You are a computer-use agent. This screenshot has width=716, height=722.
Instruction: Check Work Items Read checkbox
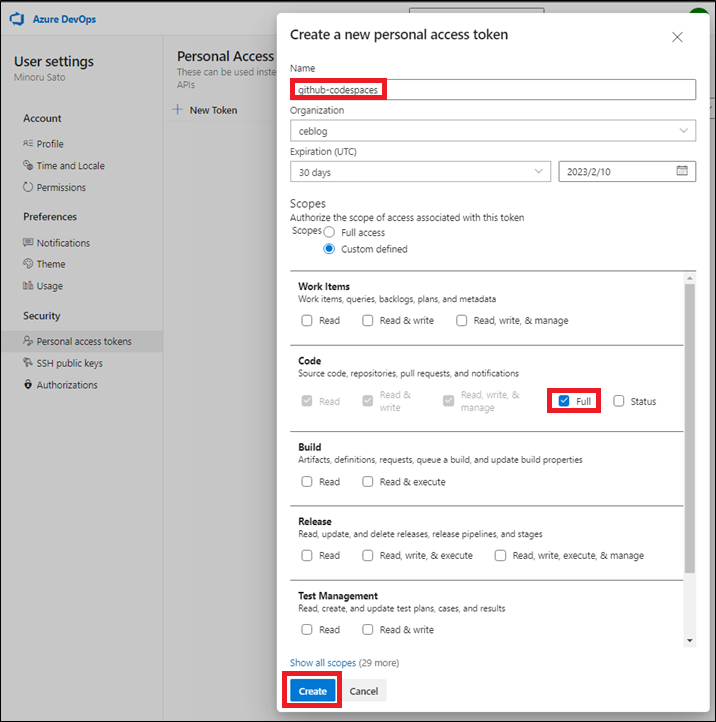coord(307,320)
